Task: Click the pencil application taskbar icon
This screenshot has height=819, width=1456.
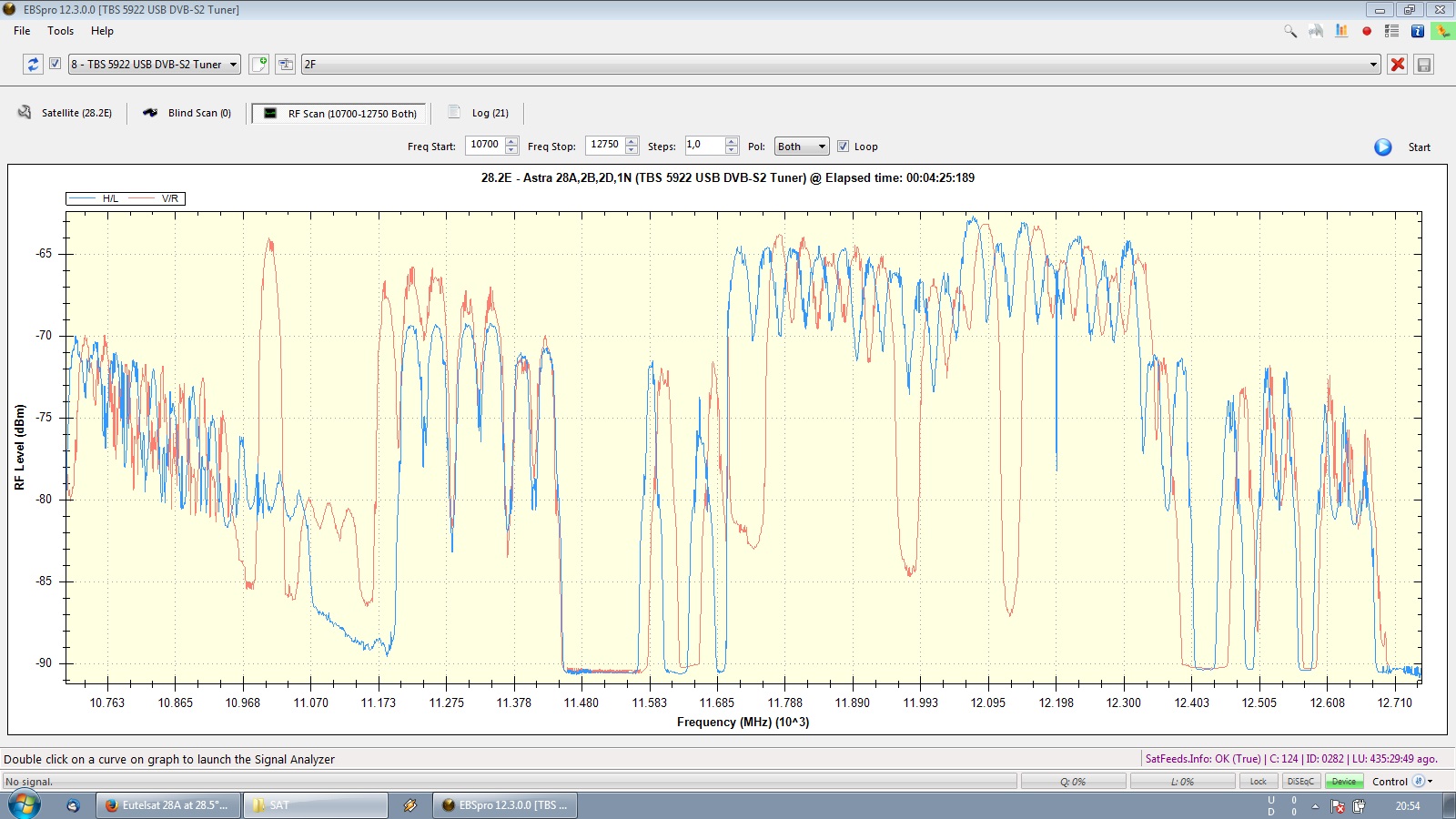Action: point(410,805)
